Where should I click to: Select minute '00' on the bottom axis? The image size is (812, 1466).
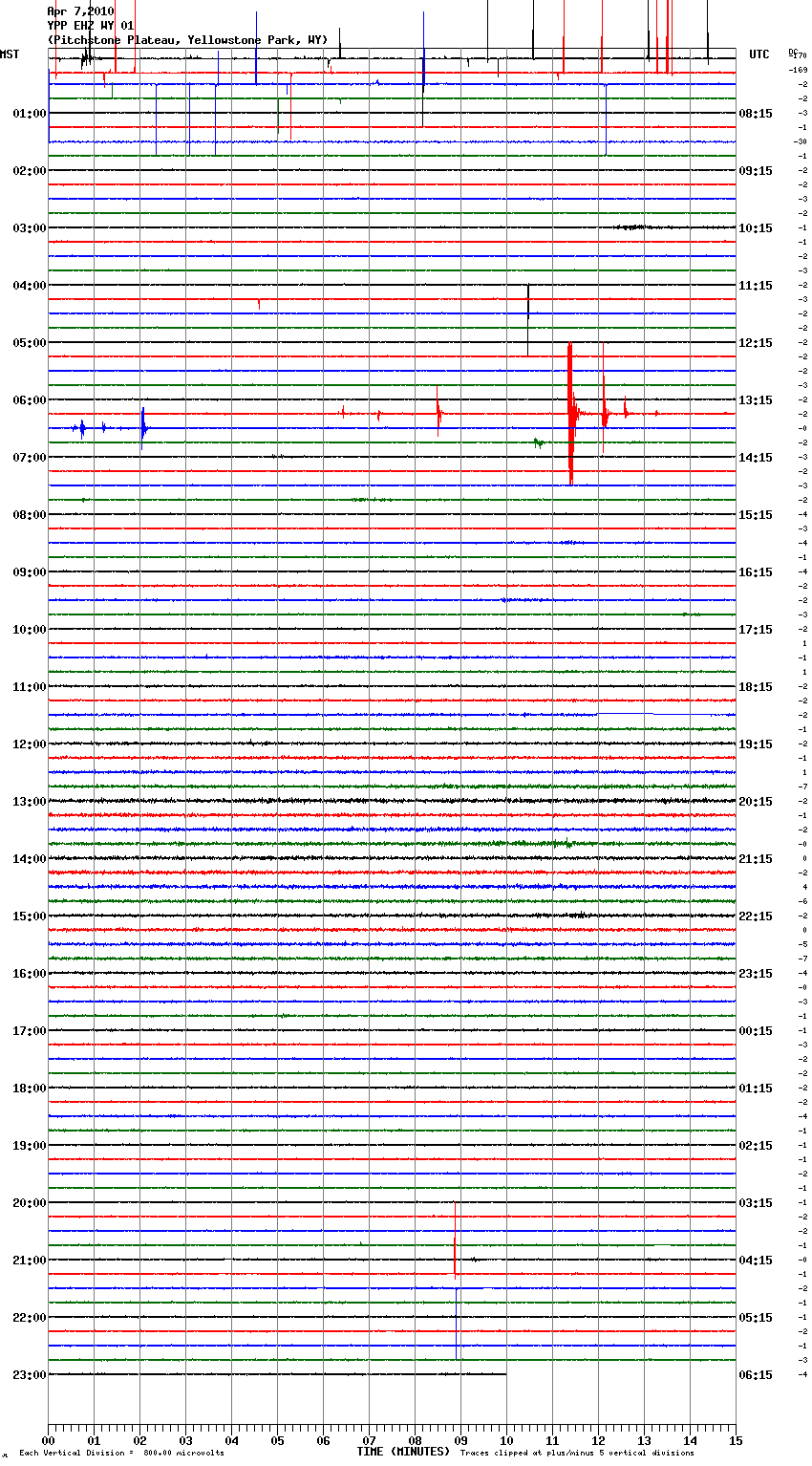pos(48,1440)
